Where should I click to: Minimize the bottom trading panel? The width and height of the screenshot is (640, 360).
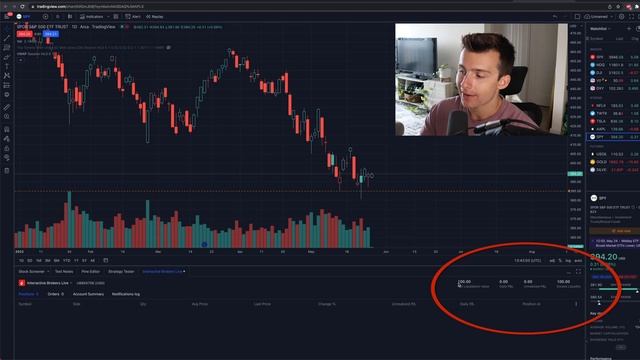point(569,272)
